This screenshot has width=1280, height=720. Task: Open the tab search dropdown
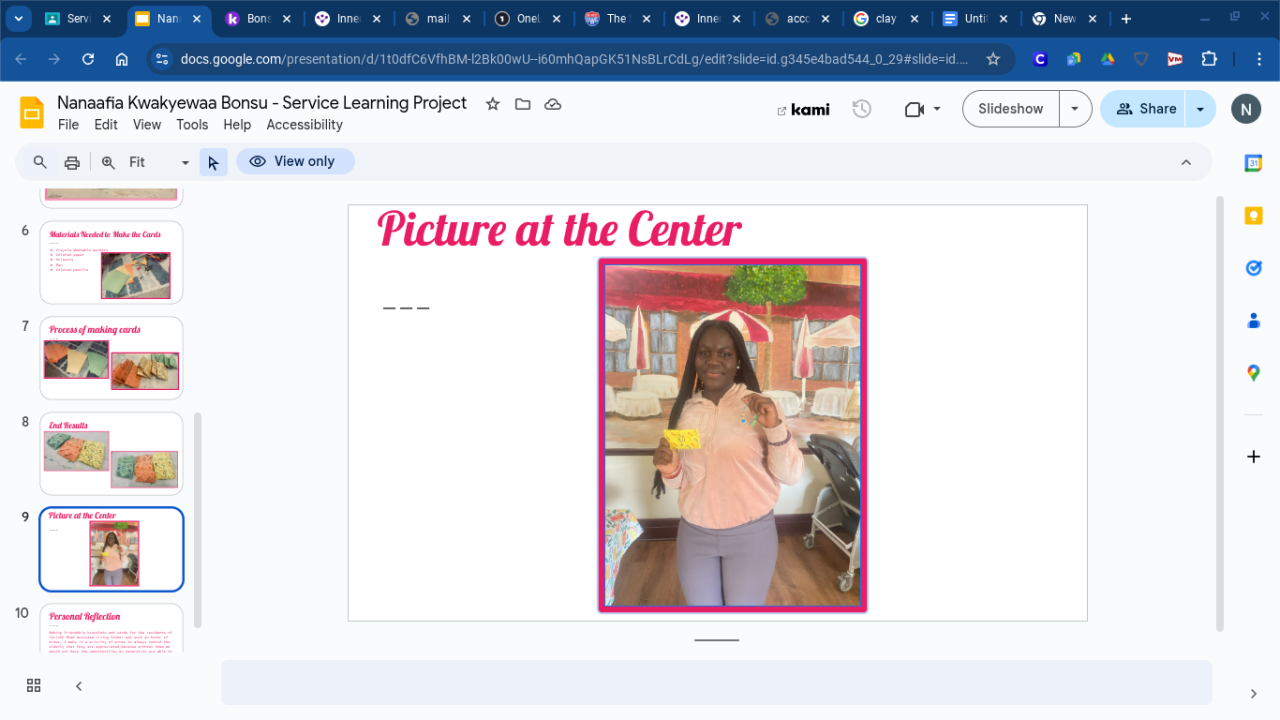pyautogui.click(x=18, y=19)
